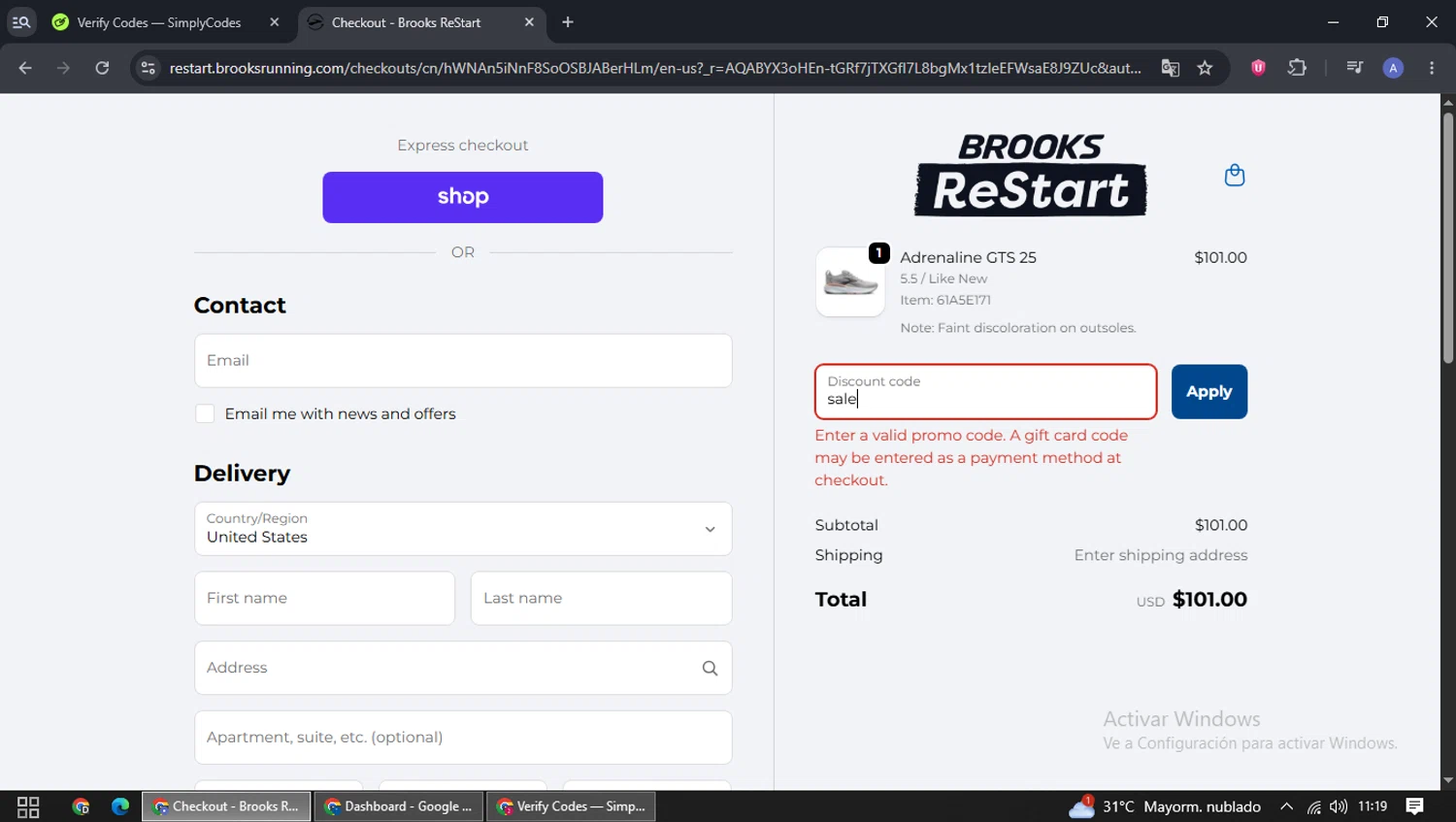
Task: Launch Chrome from the taskbar pinned icon
Action: [81, 806]
